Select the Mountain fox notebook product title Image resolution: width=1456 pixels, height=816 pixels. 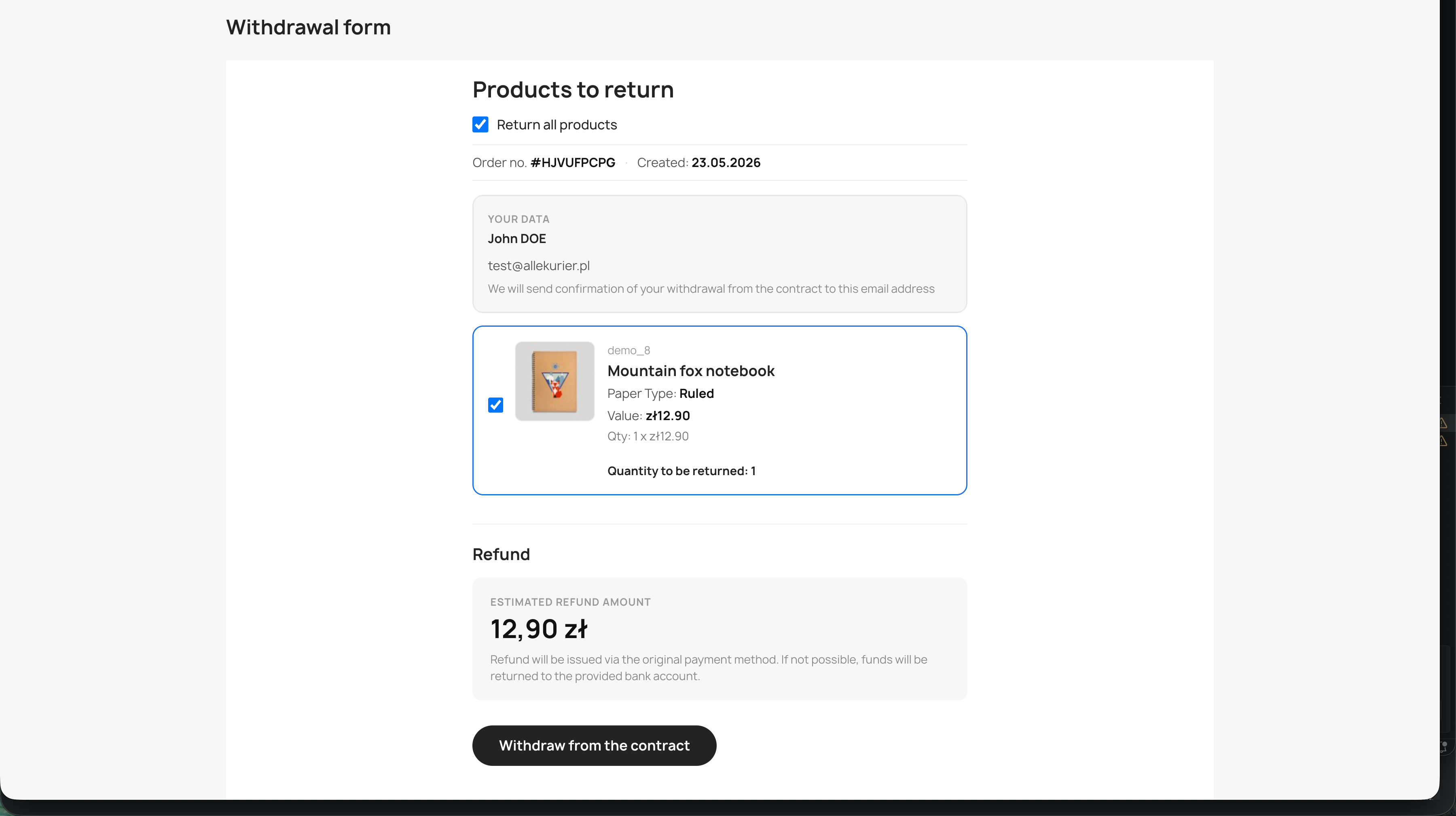coord(691,371)
